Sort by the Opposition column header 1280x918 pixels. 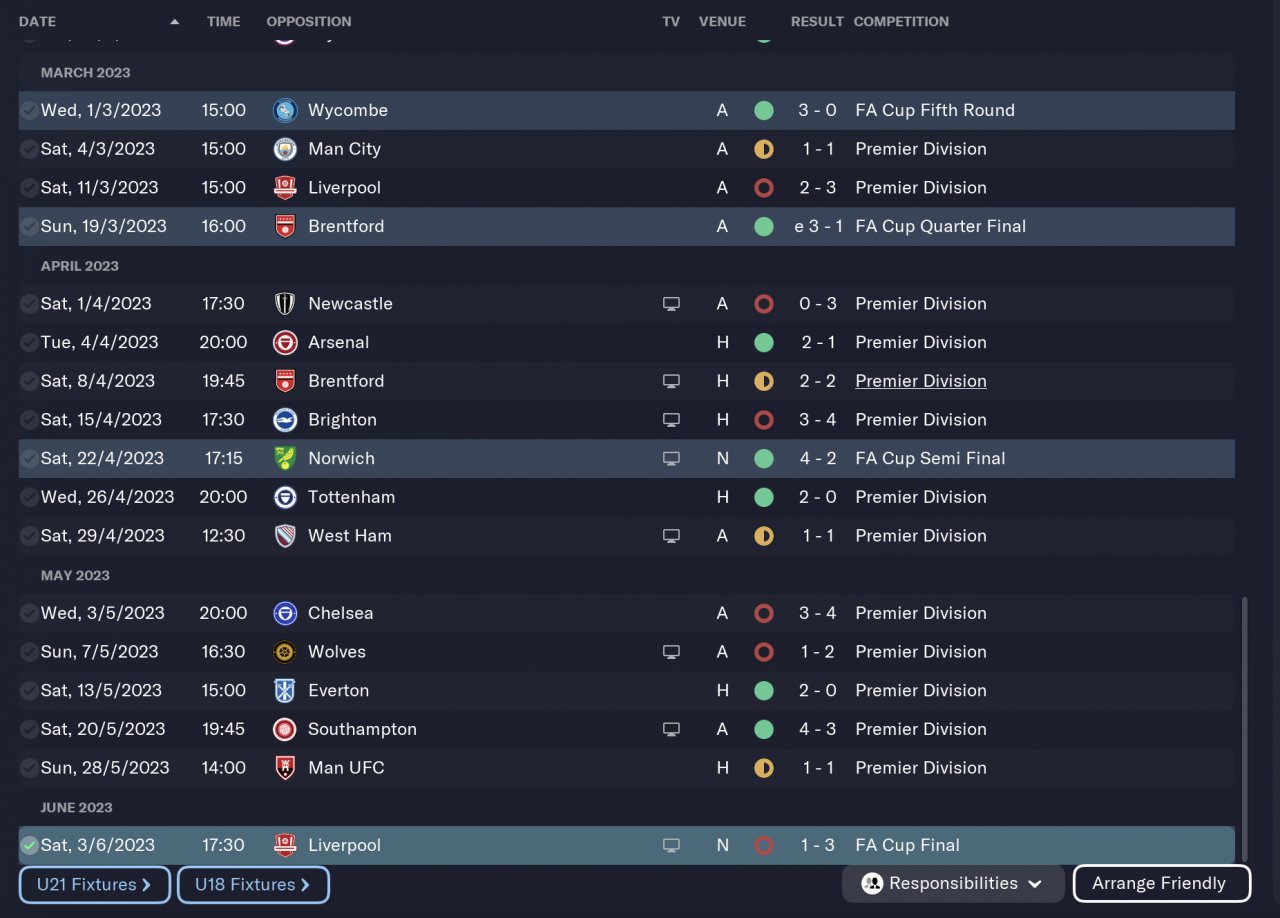(308, 21)
